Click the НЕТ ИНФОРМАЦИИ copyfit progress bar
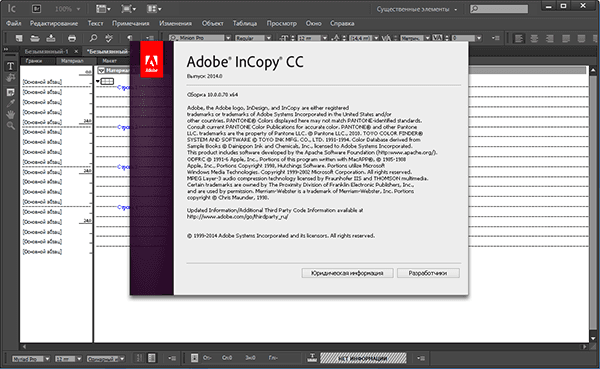This screenshot has height=369, width=600. pyautogui.click(x=363, y=358)
